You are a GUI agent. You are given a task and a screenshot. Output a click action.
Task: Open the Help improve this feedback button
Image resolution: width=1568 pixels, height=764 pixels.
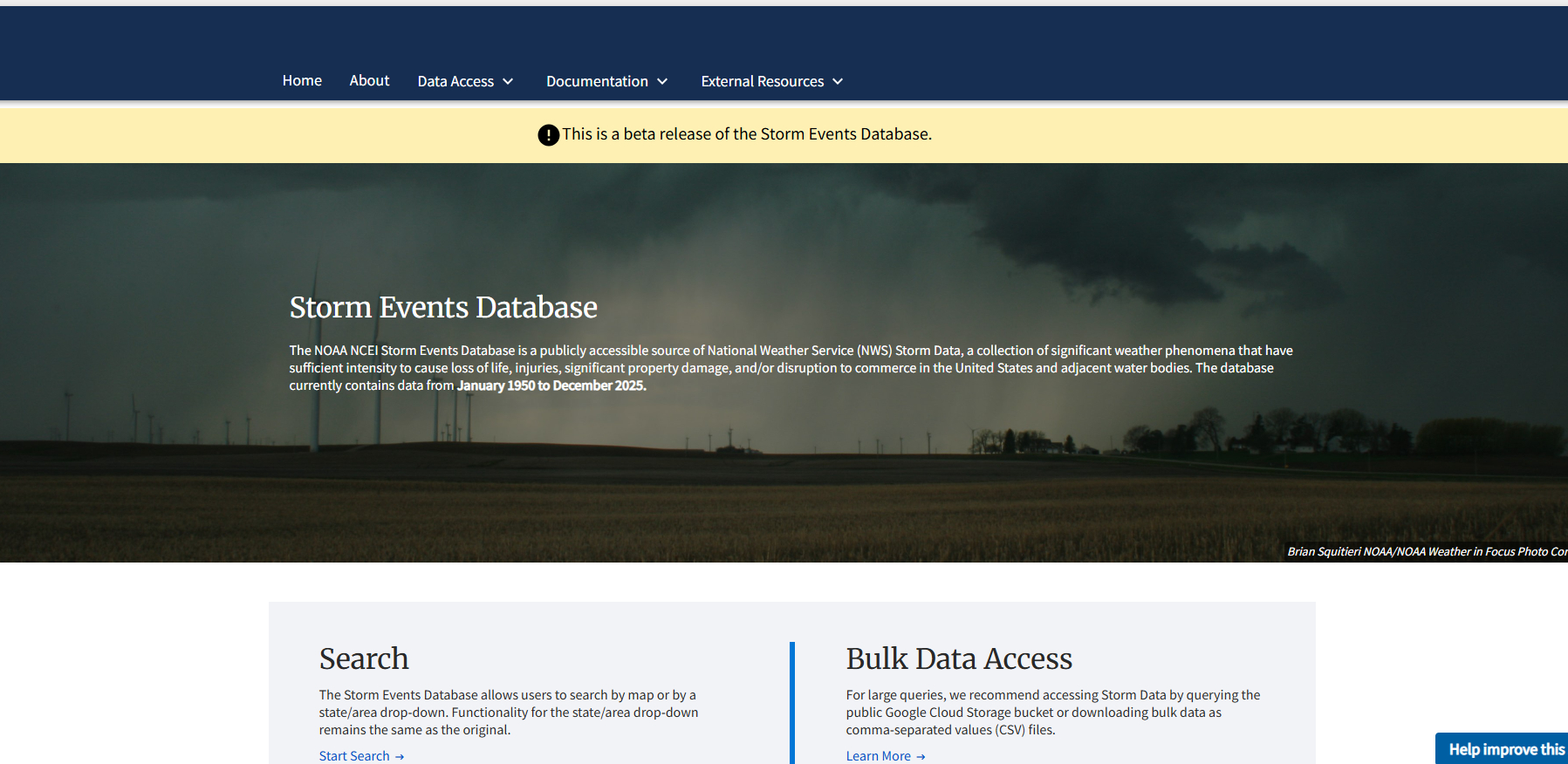1503,749
